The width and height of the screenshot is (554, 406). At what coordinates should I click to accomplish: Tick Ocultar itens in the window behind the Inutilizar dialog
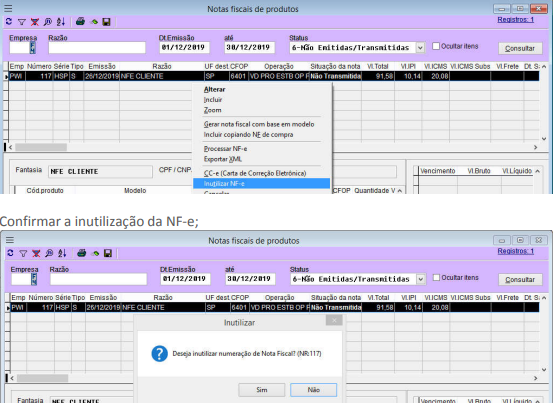pos(436,278)
